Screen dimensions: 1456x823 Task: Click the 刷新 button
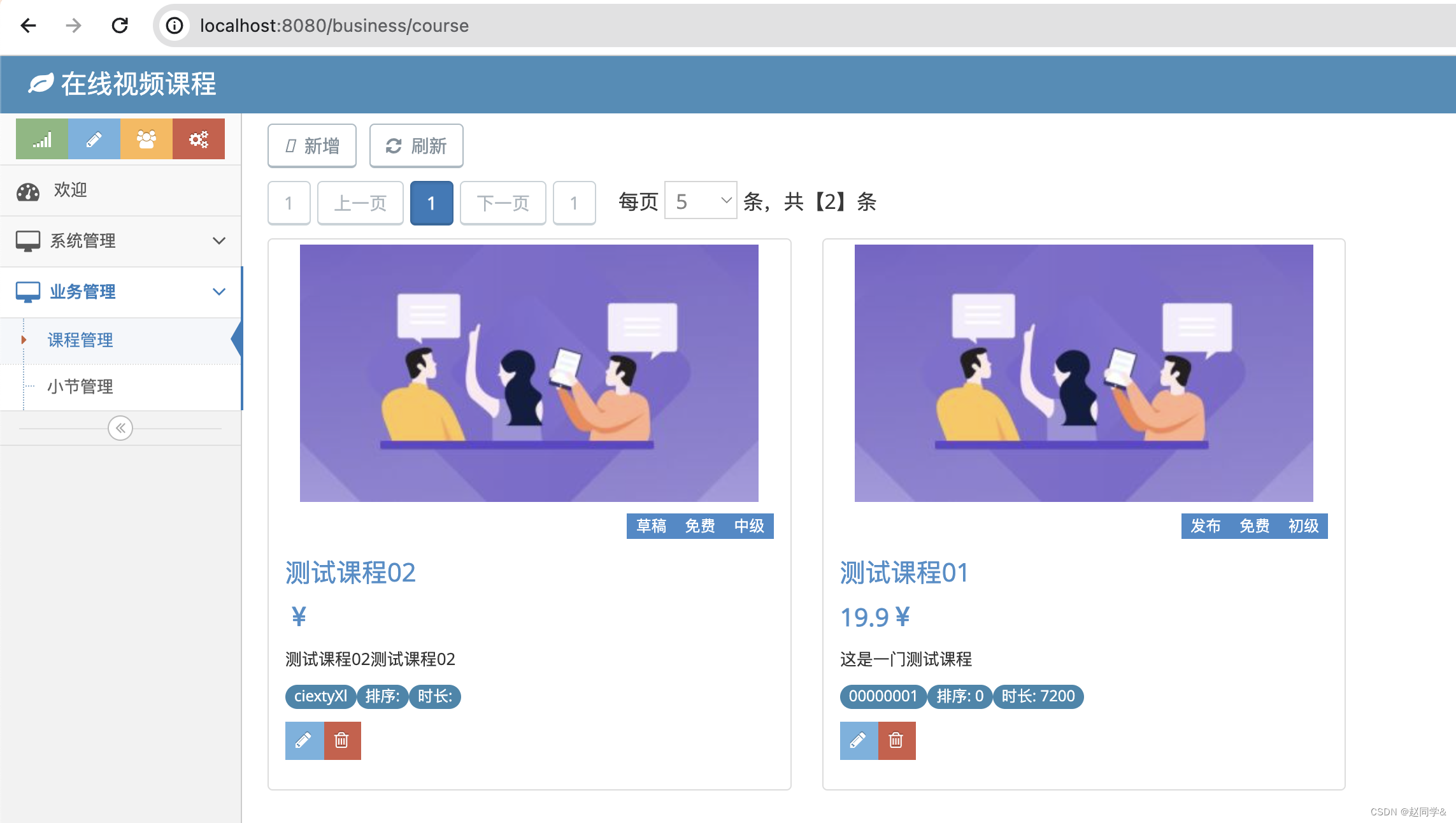coord(417,146)
